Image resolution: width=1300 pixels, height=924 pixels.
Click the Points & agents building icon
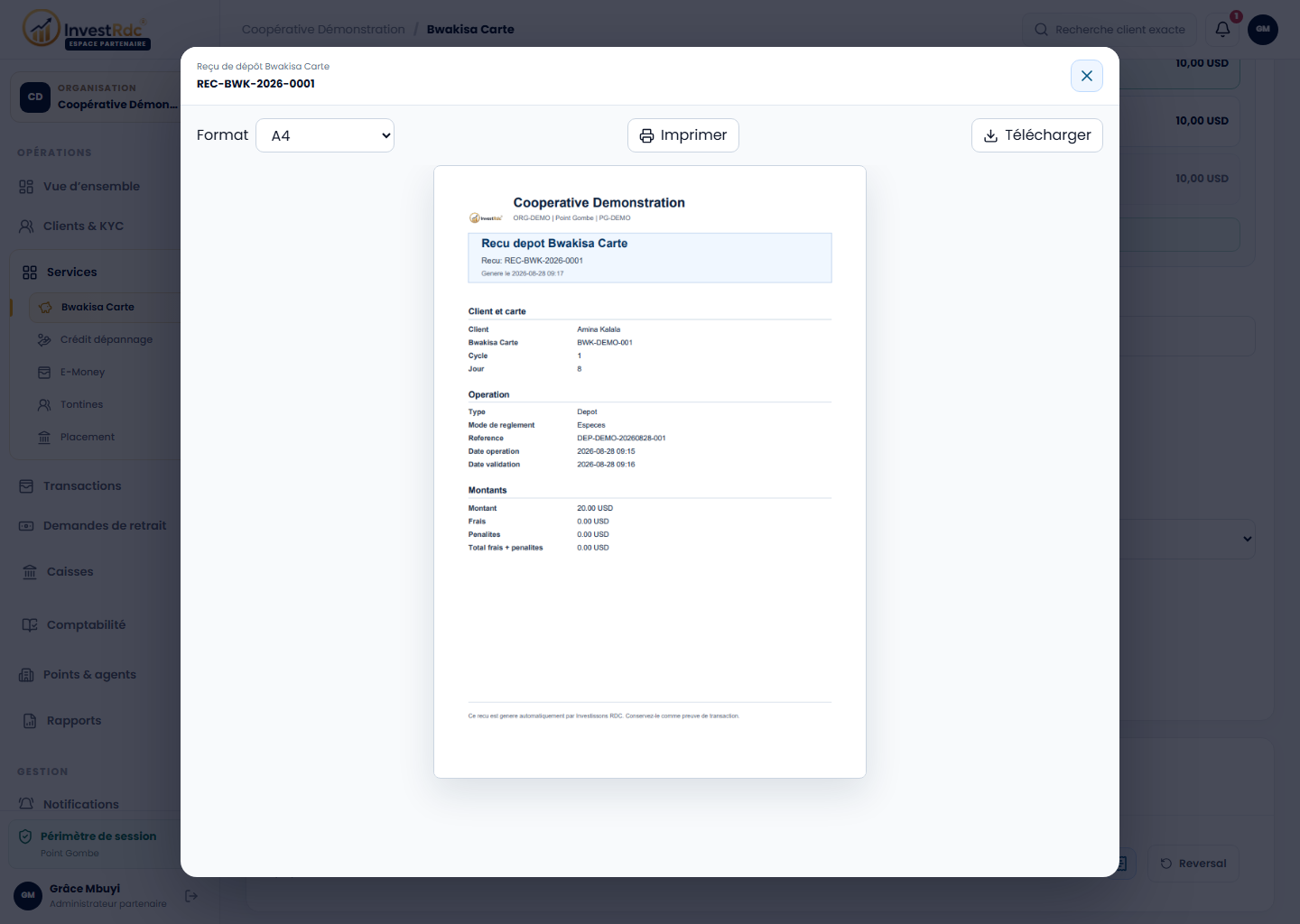pyautogui.click(x=26, y=675)
